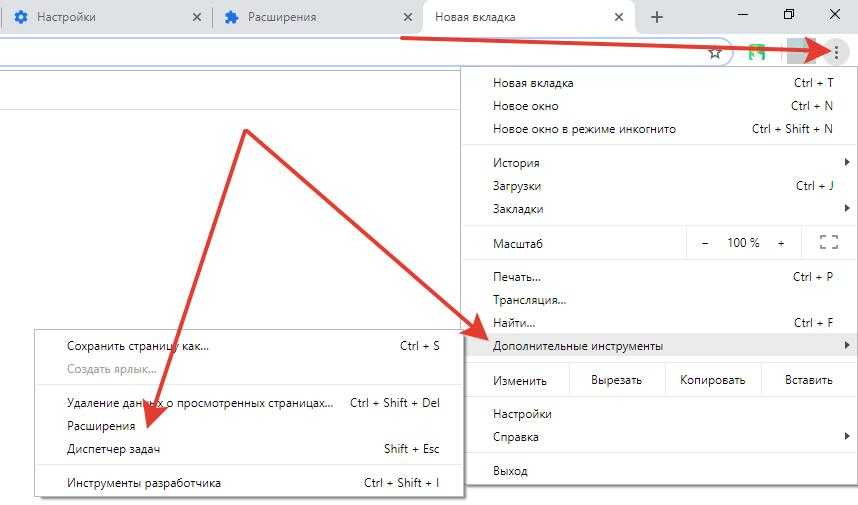Open the three-dot Chrome menu button
The height and width of the screenshot is (505, 858).
tap(836, 52)
